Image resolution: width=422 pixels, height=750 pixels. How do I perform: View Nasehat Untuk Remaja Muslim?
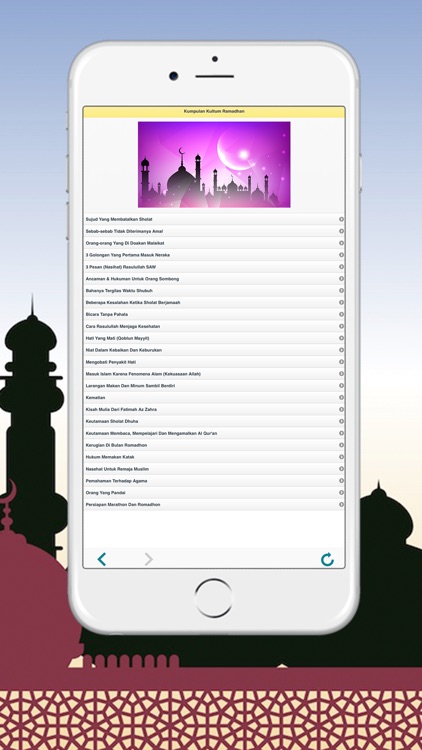tap(214, 469)
